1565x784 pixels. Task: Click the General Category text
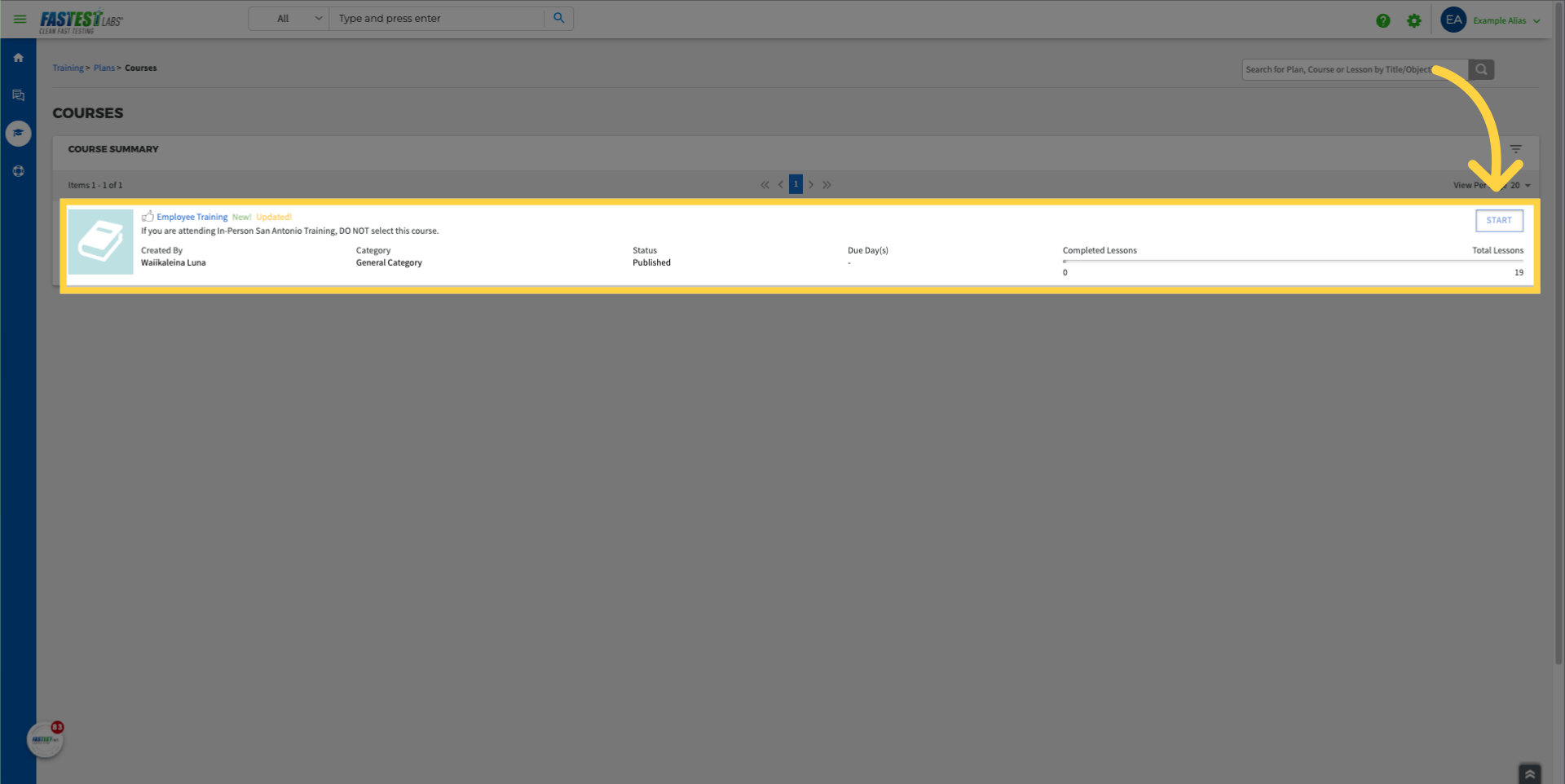389,263
